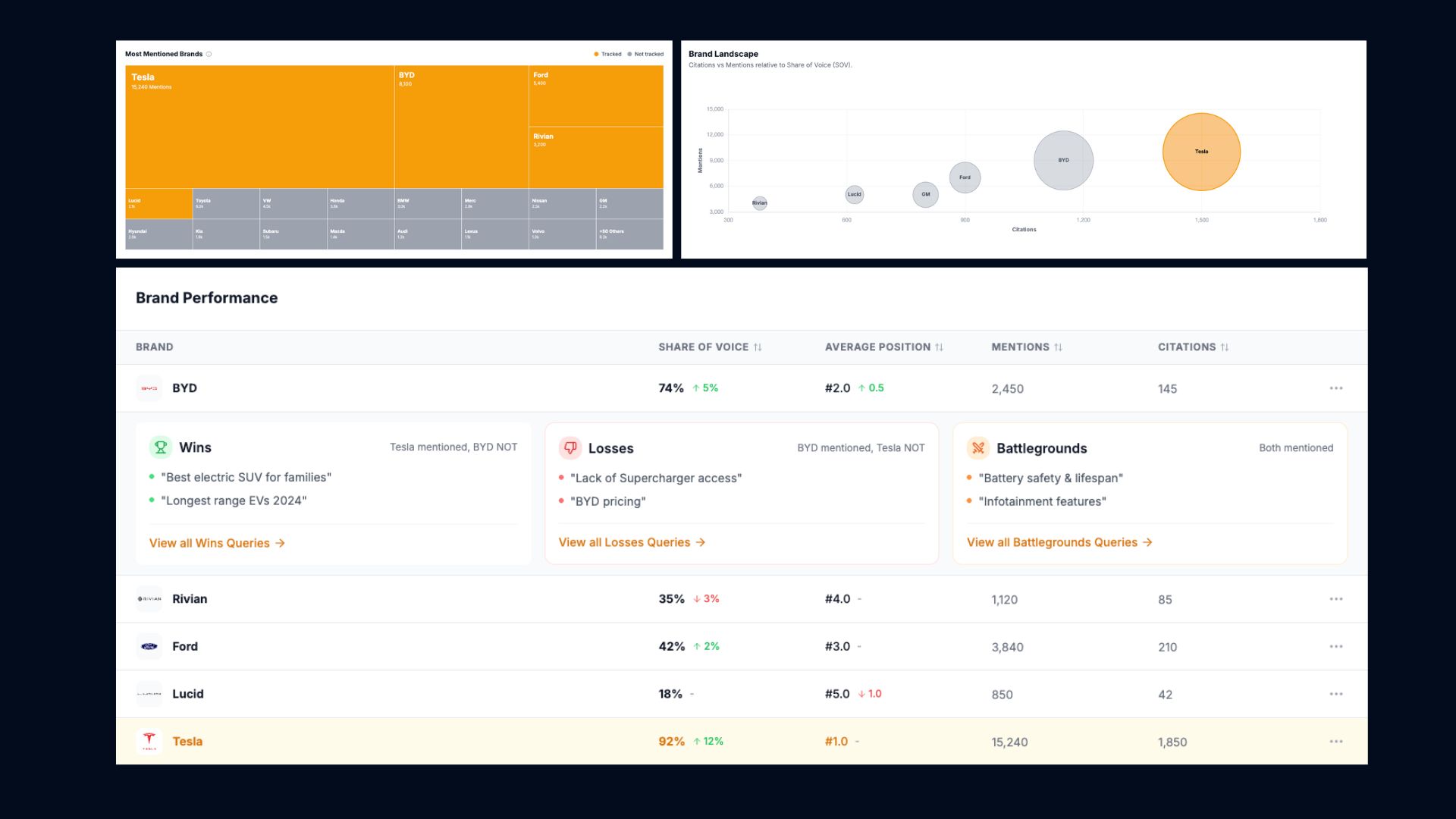Open View all Wins Queries link
This screenshot has width=1456, height=819.
point(217,543)
